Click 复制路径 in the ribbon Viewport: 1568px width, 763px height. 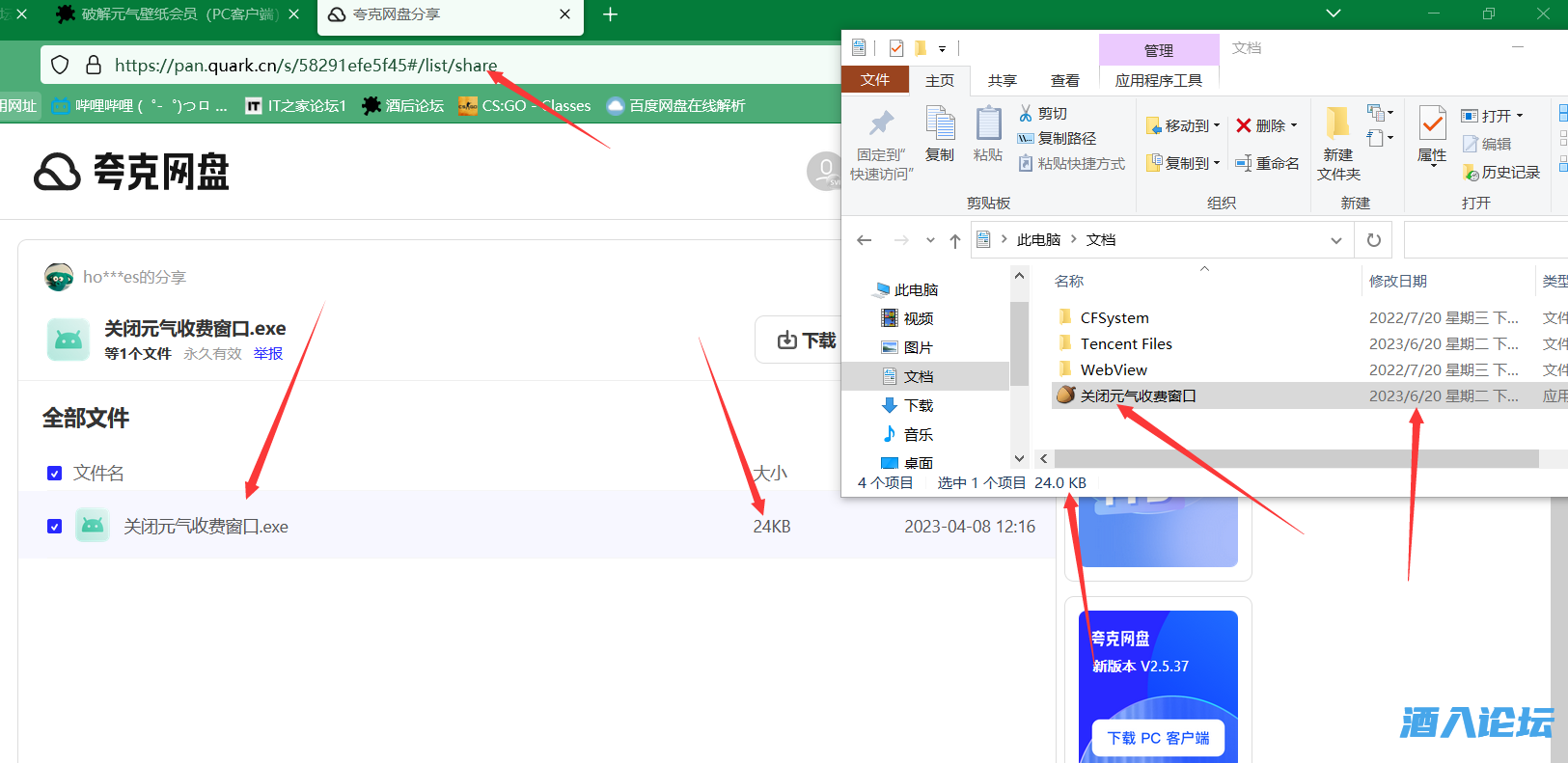point(1058,139)
